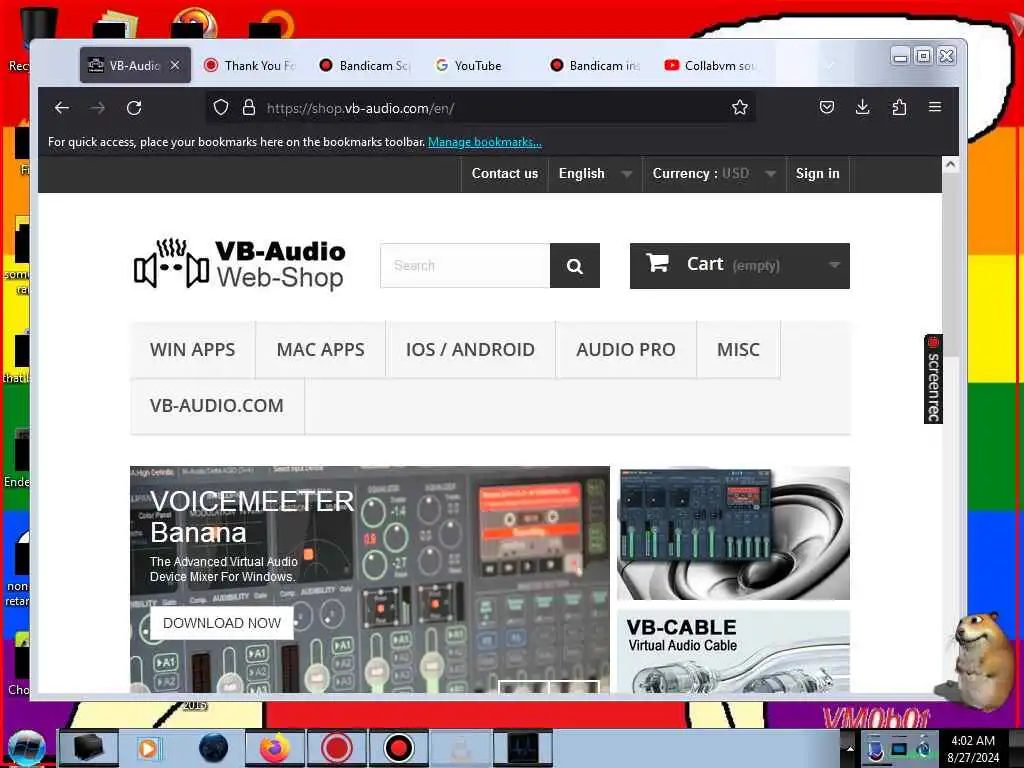The image size is (1024, 768).
Task: Show hidden system tray icons arrow
Action: point(850,748)
